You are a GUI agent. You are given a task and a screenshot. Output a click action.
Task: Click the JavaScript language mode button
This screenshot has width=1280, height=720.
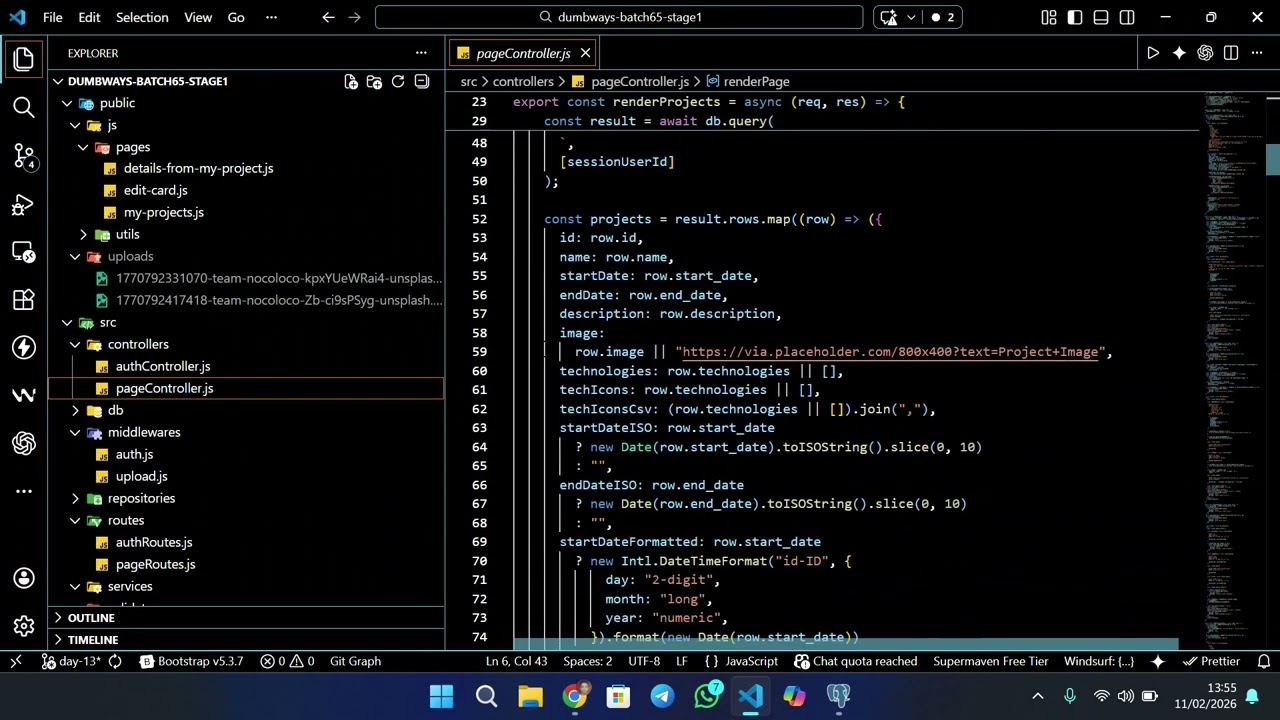(x=741, y=661)
